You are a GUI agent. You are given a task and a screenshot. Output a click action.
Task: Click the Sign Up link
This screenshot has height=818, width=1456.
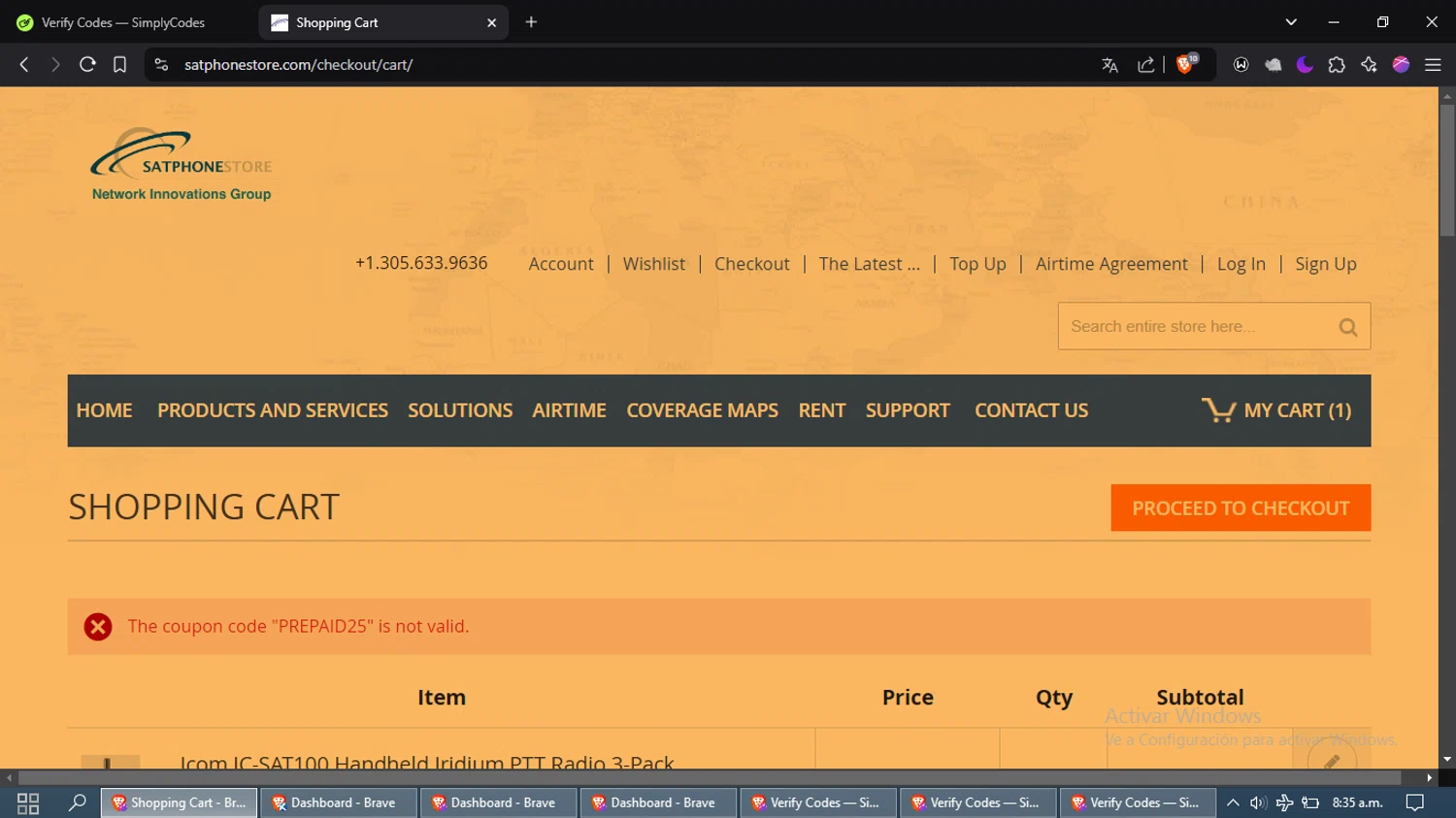[1326, 264]
